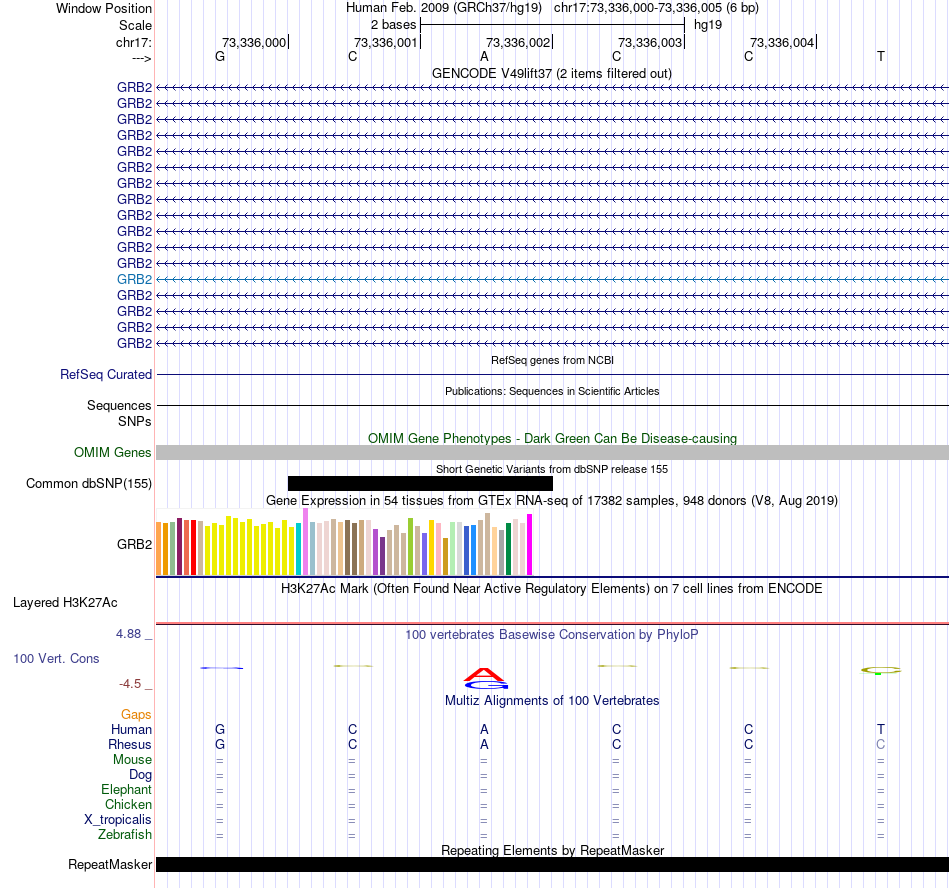Click the sequence direction arrow under chr17:
The height and width of the screenshot is (888, 950).
(x=142, y=58)
